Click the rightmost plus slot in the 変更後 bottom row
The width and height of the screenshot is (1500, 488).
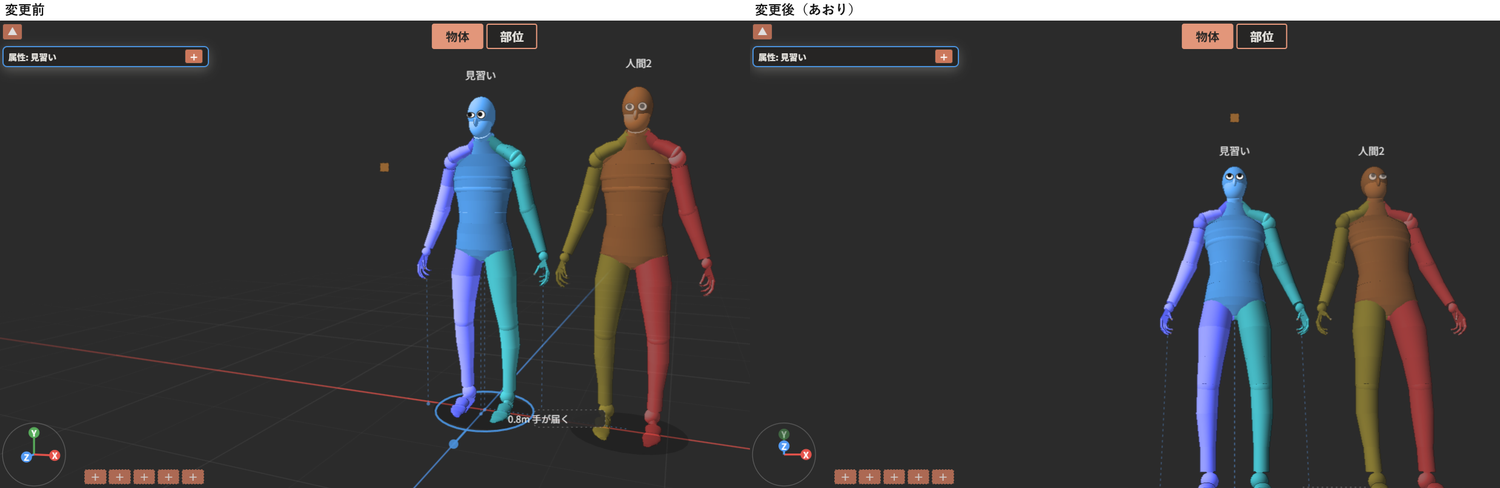click(943, 477)
